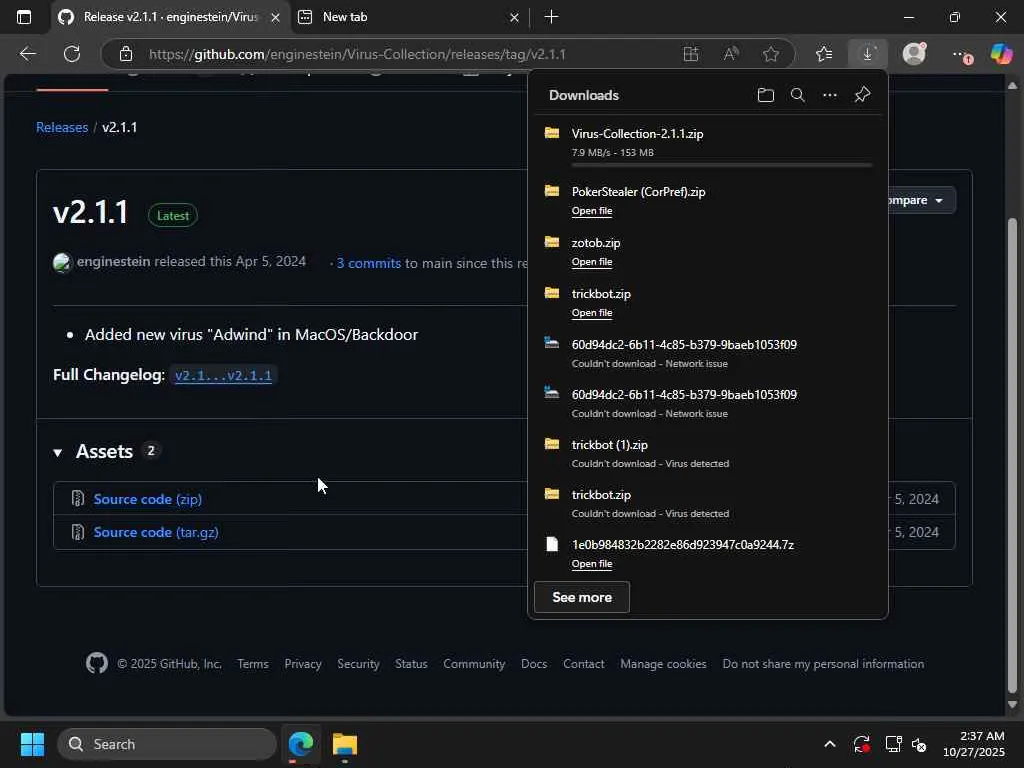
Task: Add this page to favorites star
Action: tap(771, 54)
